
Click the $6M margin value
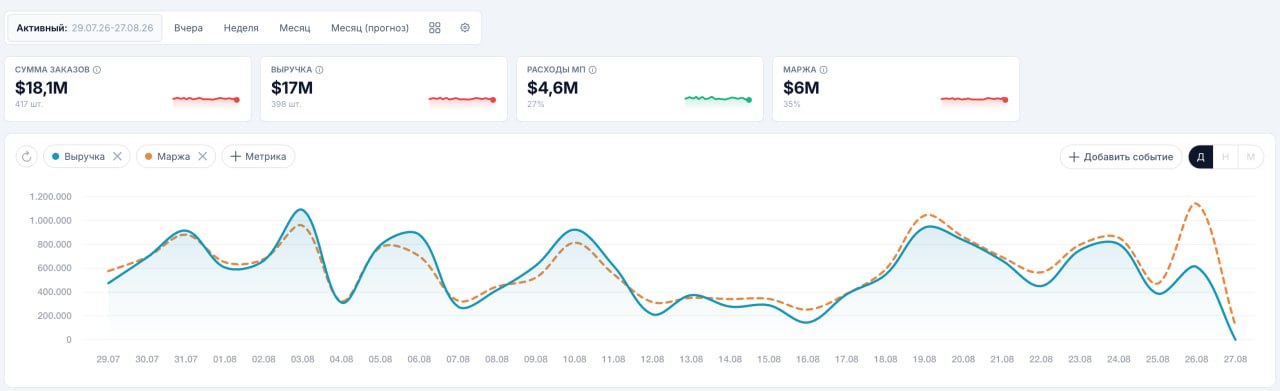click(x=802, y=88)
